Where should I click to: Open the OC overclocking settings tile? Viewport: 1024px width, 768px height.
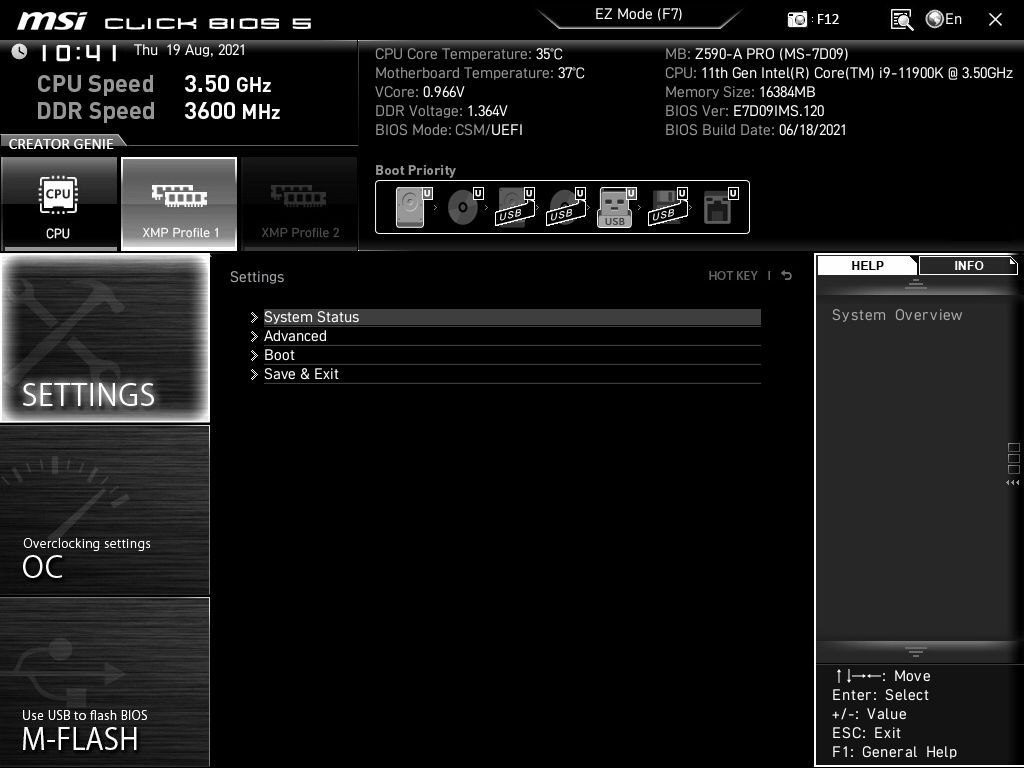point(105,510)
